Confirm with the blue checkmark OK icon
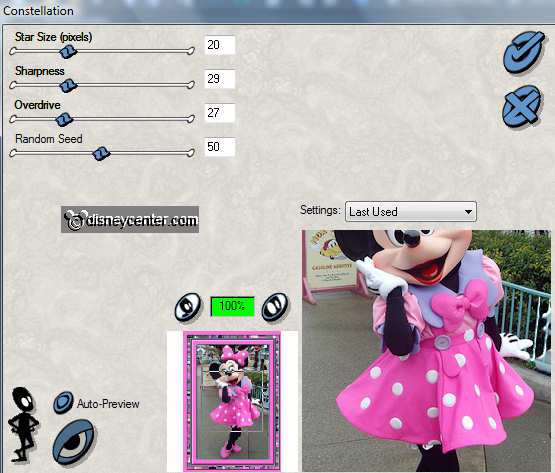 pos(523,52)
